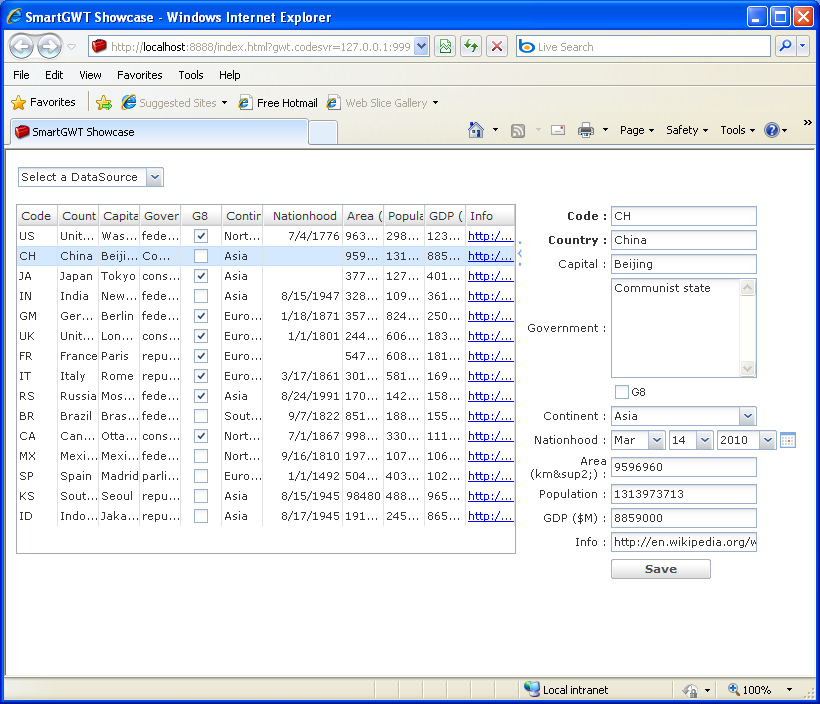Go back using the browser Back arrow
820x704 pixels.
pyautogui.click(x=21, y=47)
